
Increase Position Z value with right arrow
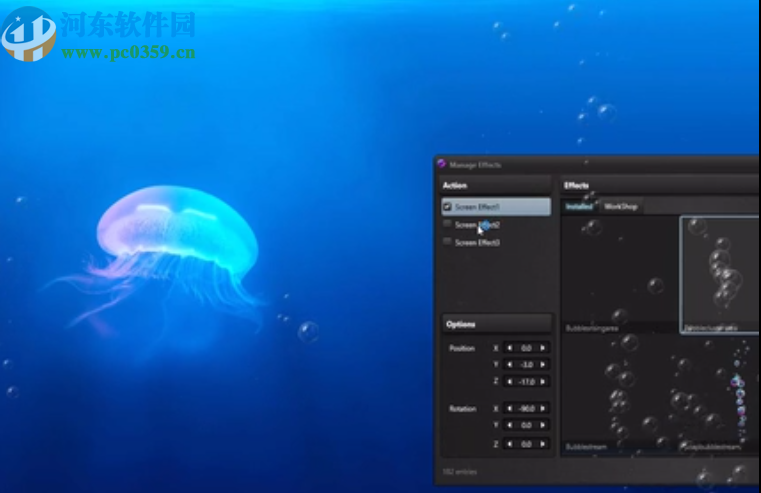[x=543, y=382]
